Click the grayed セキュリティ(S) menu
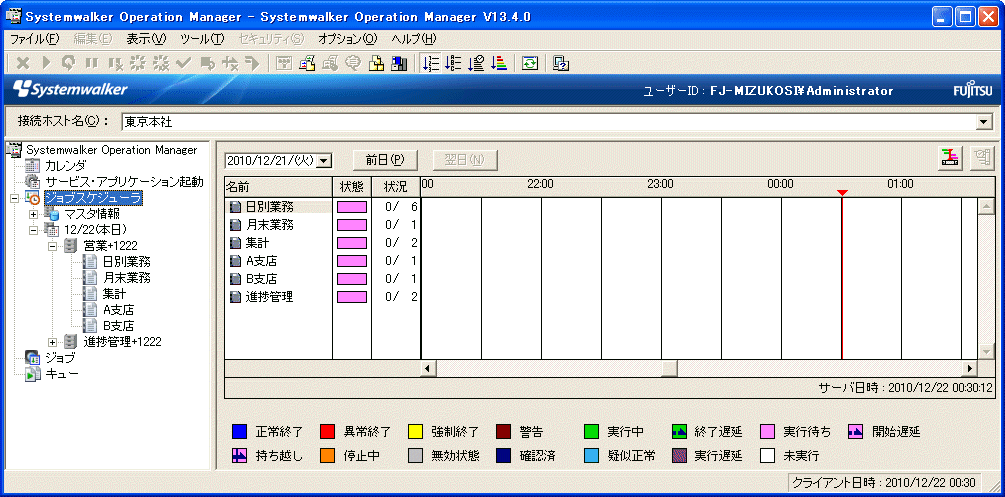Screen dimensions: 1005x497 (271, 38)
